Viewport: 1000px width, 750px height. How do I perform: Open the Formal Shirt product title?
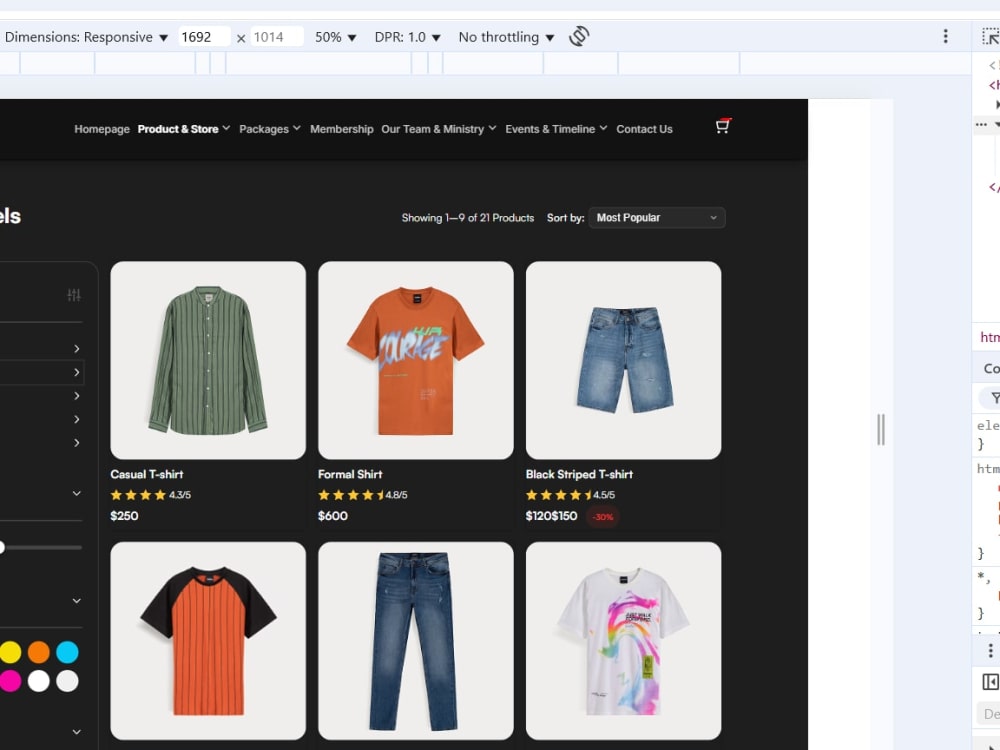click(x=350, y=474)
